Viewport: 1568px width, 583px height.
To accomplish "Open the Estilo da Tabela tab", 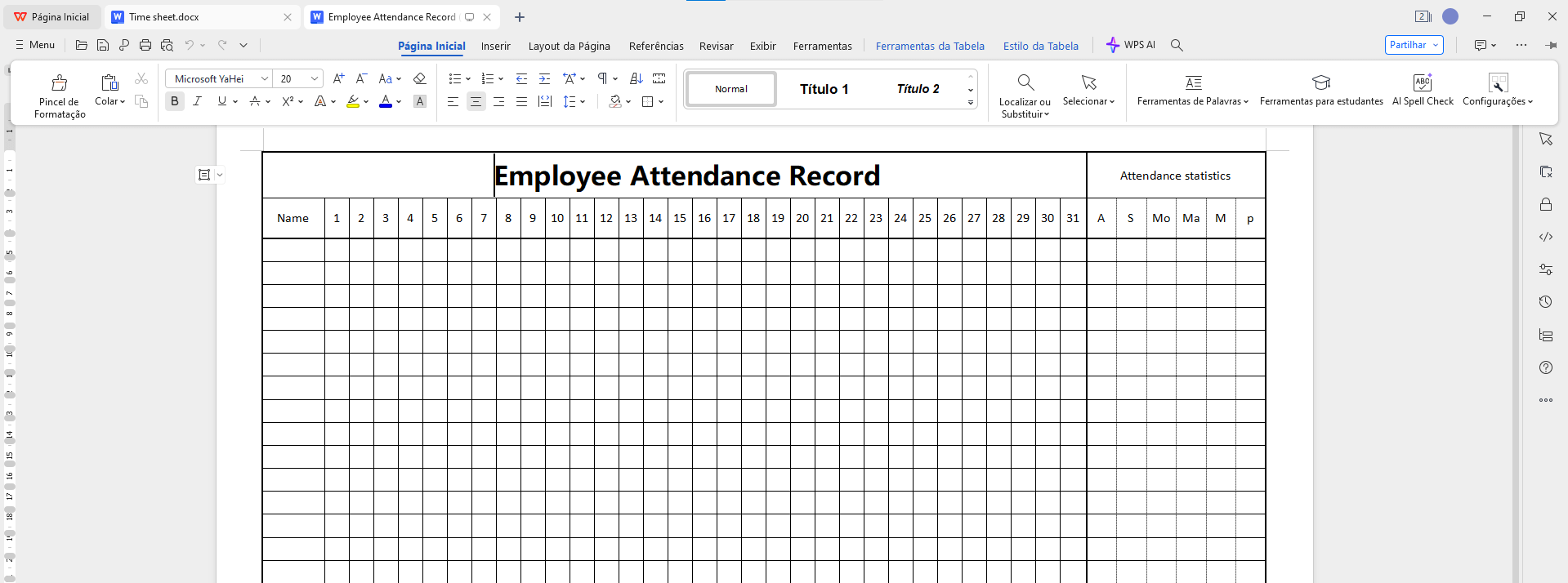I will tap(1040, 46).
